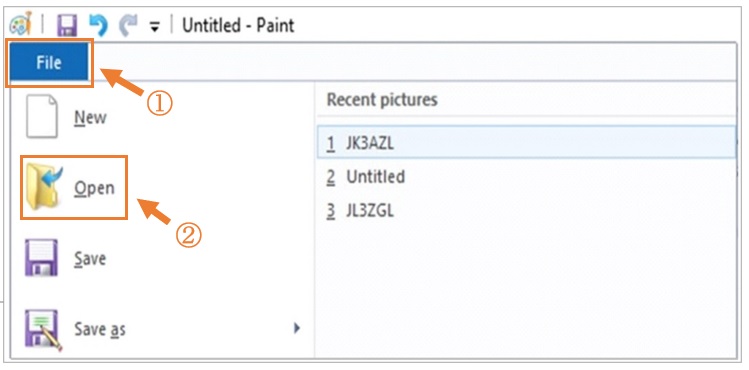Click the purple floppy Save icon in menu

point(41,258)
